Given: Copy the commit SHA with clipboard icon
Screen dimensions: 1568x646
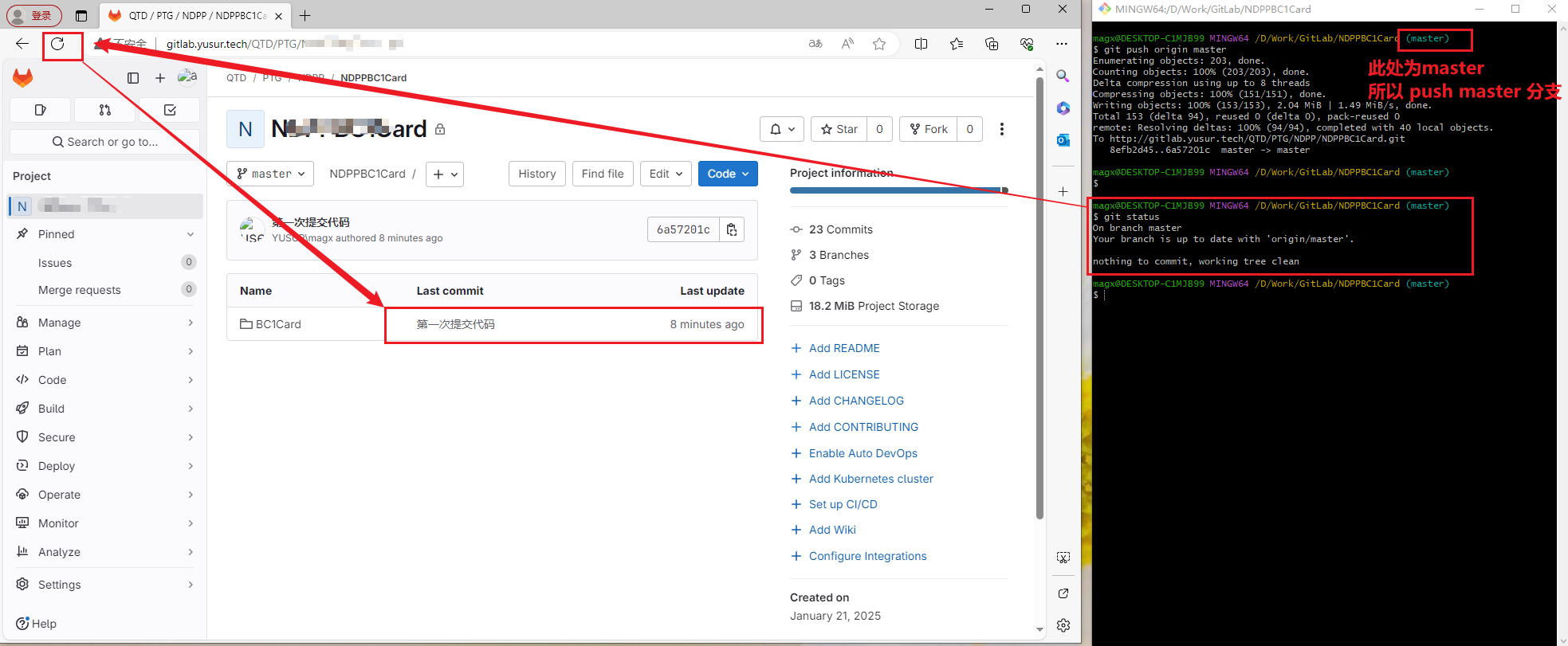Looking at the screenshot, I should click(x=732, y=229).
